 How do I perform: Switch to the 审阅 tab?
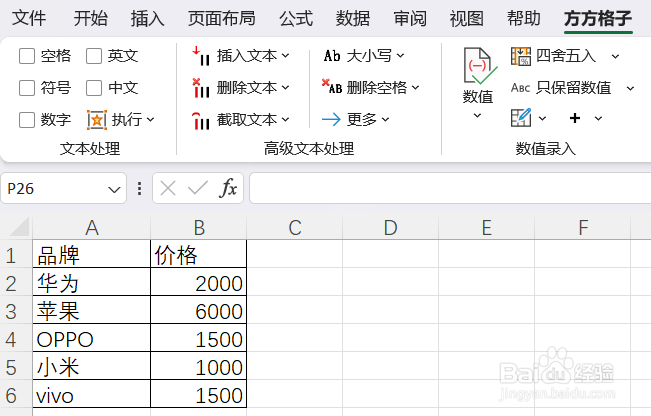[x=410, y=18]
